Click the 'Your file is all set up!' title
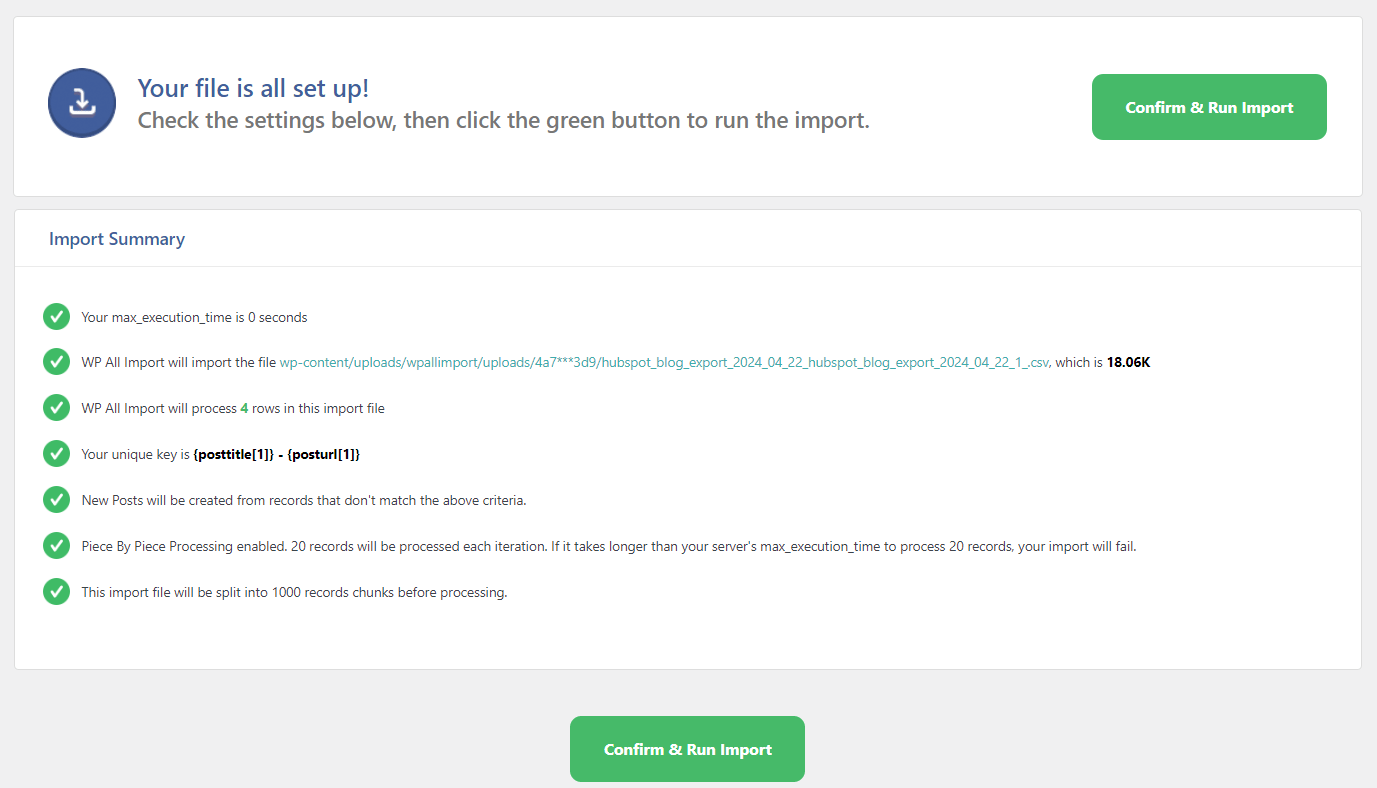 pyautogui.click(x=253, y=88)
